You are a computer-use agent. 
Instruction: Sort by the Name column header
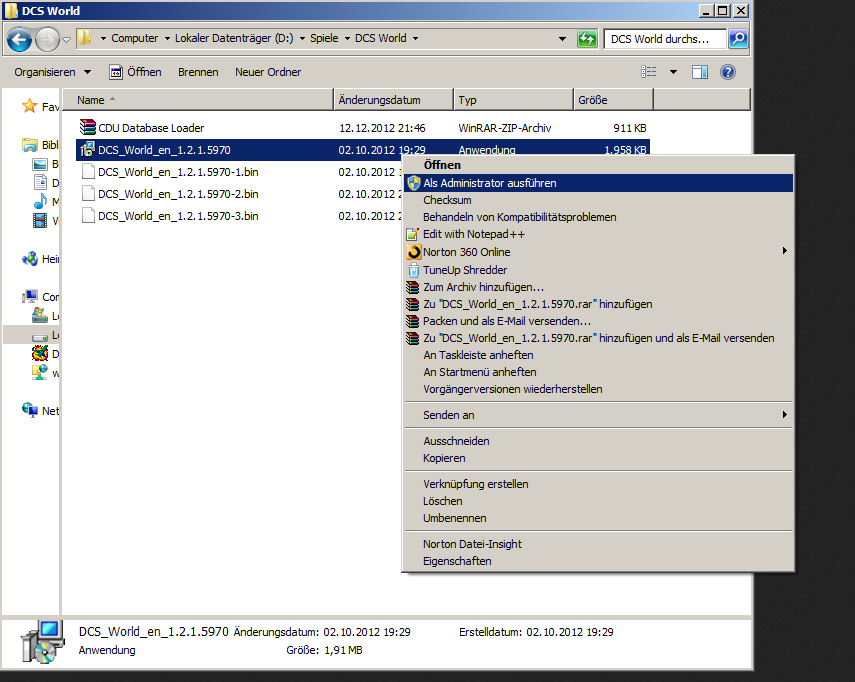(197, 100)
